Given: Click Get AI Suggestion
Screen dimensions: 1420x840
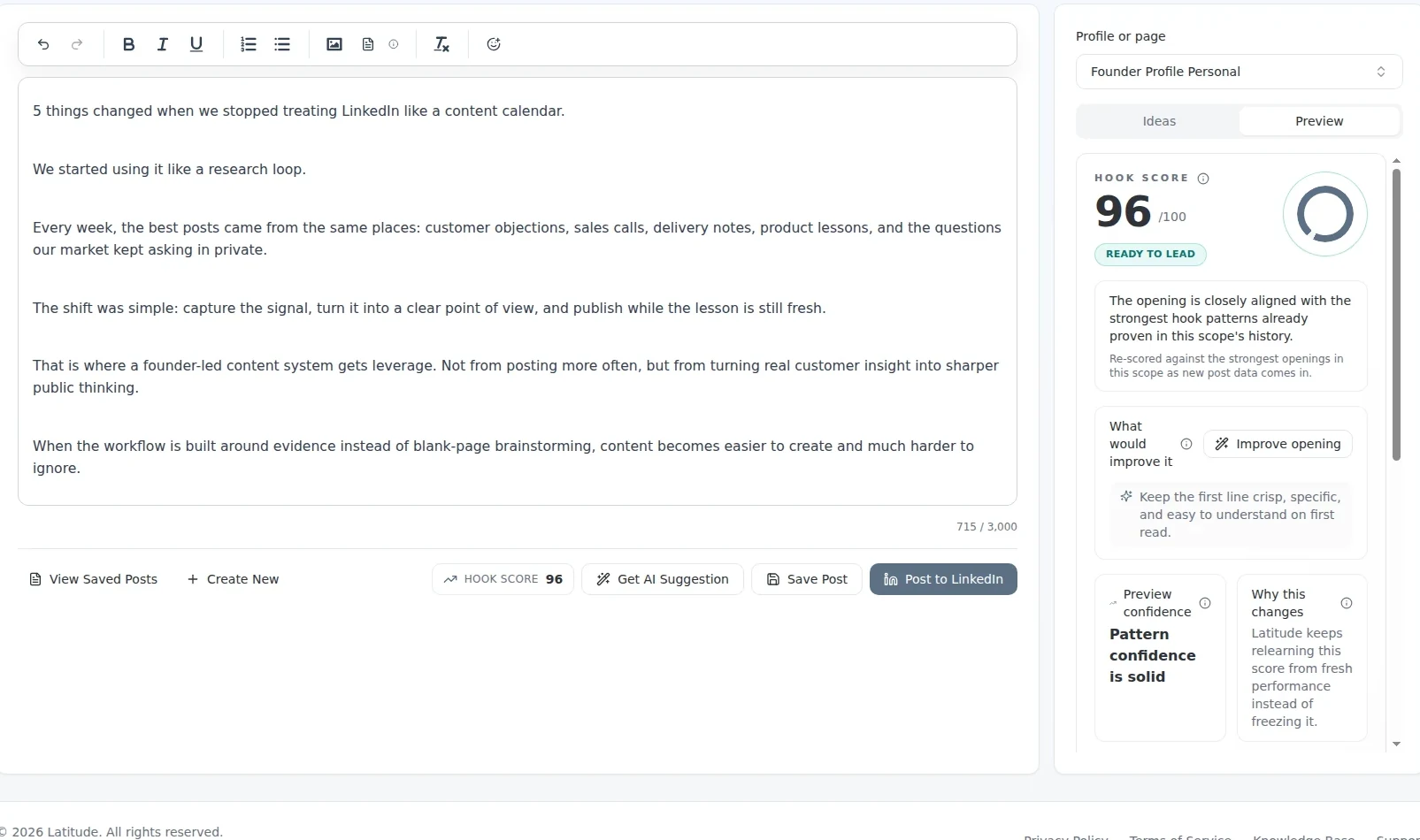Looking at the screenshot, I should [x=663, y=579].
